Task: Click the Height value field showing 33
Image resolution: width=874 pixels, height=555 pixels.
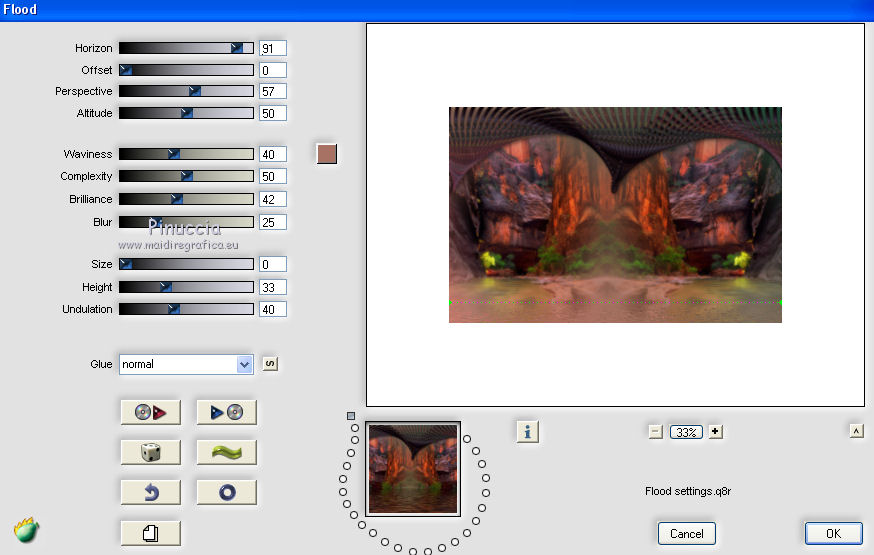Action: tap(273, 287)
